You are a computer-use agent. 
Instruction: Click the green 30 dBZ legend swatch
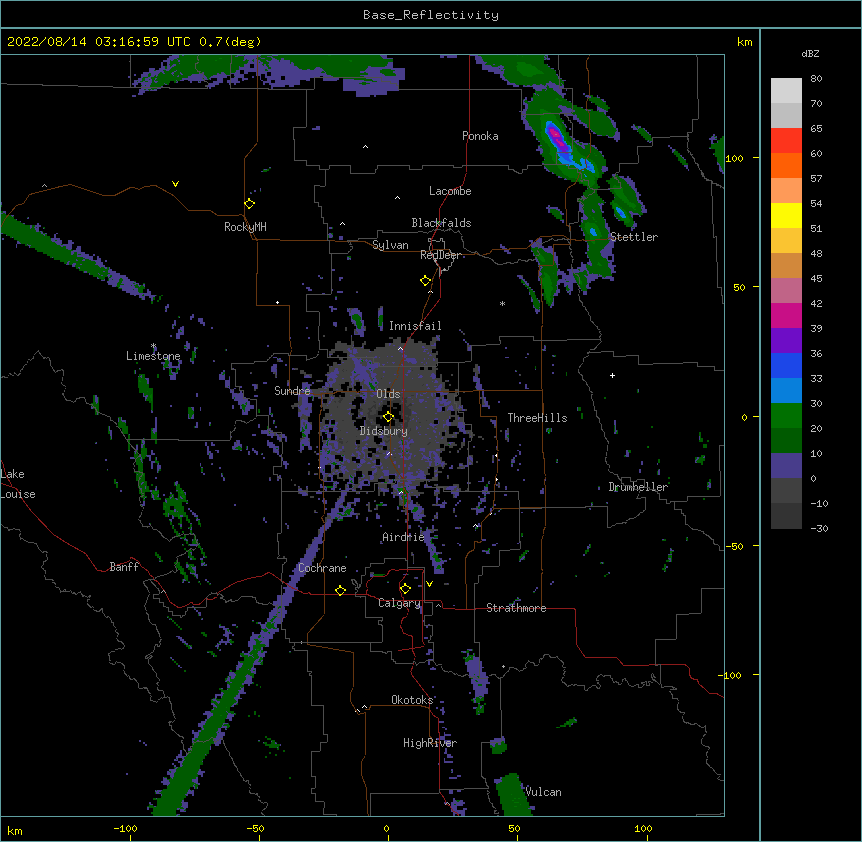click(786, 416)
